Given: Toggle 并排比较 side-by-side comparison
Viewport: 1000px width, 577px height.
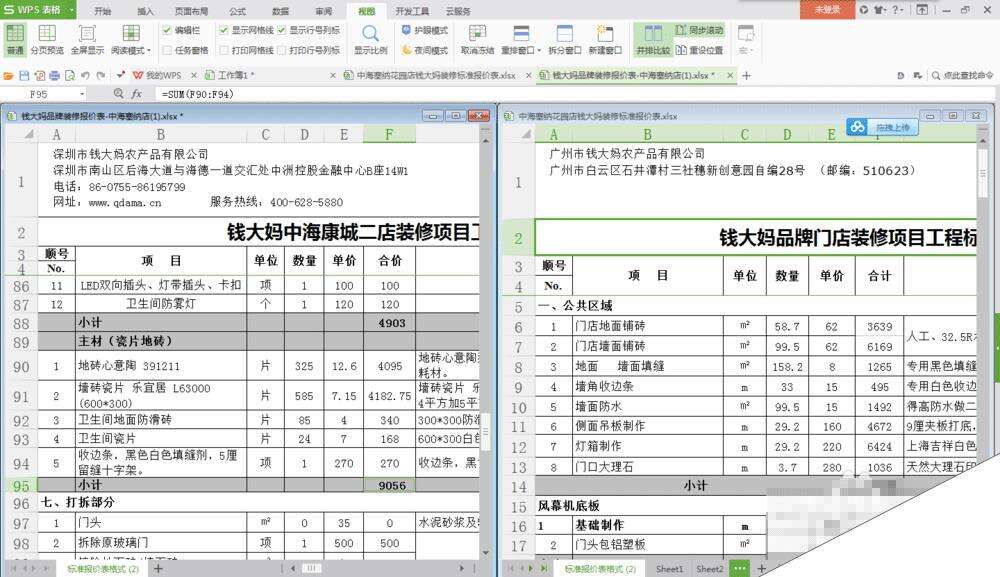Looking at the screenshot, I should tap(653, 38).
